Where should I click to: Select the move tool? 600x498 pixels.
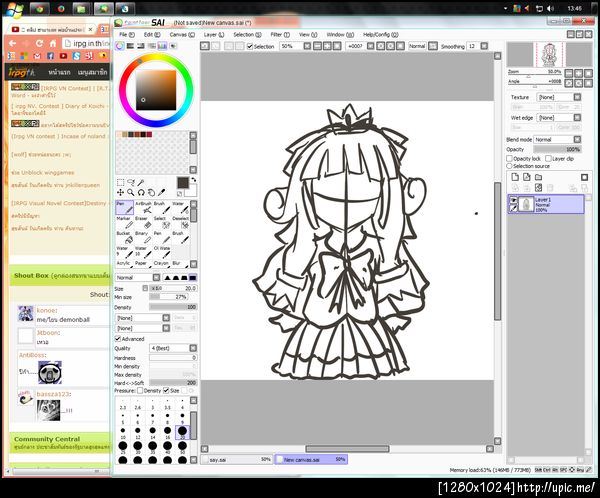coord(121,193)
